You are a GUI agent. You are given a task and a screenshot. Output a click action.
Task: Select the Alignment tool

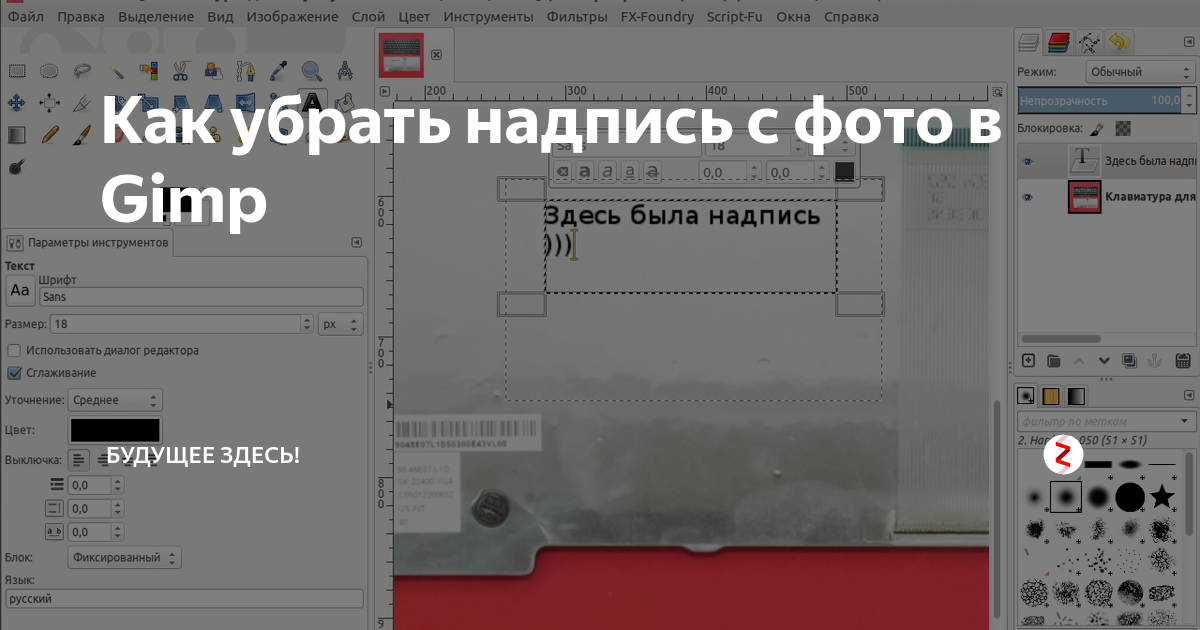[x=49, y=103]
